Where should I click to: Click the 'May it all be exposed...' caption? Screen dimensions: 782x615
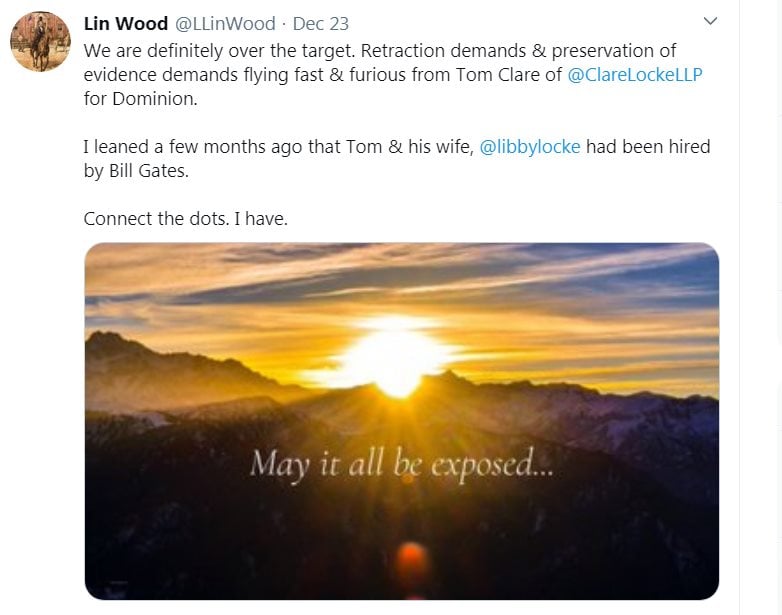point(400,464)
